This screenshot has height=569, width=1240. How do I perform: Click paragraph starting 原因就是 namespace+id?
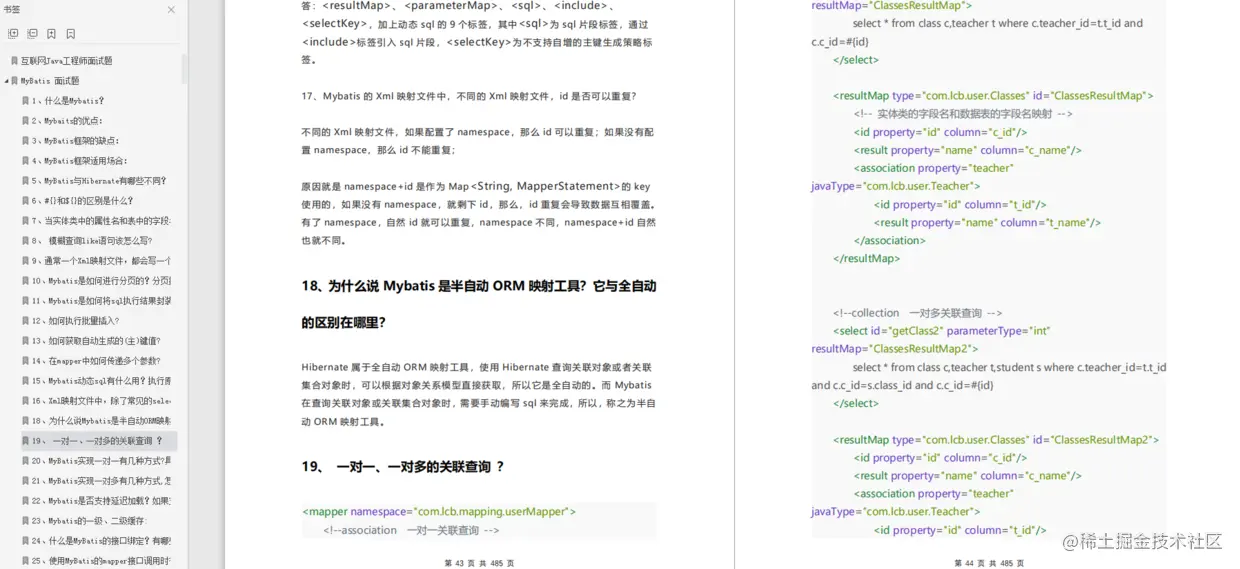tap(479, 214)
